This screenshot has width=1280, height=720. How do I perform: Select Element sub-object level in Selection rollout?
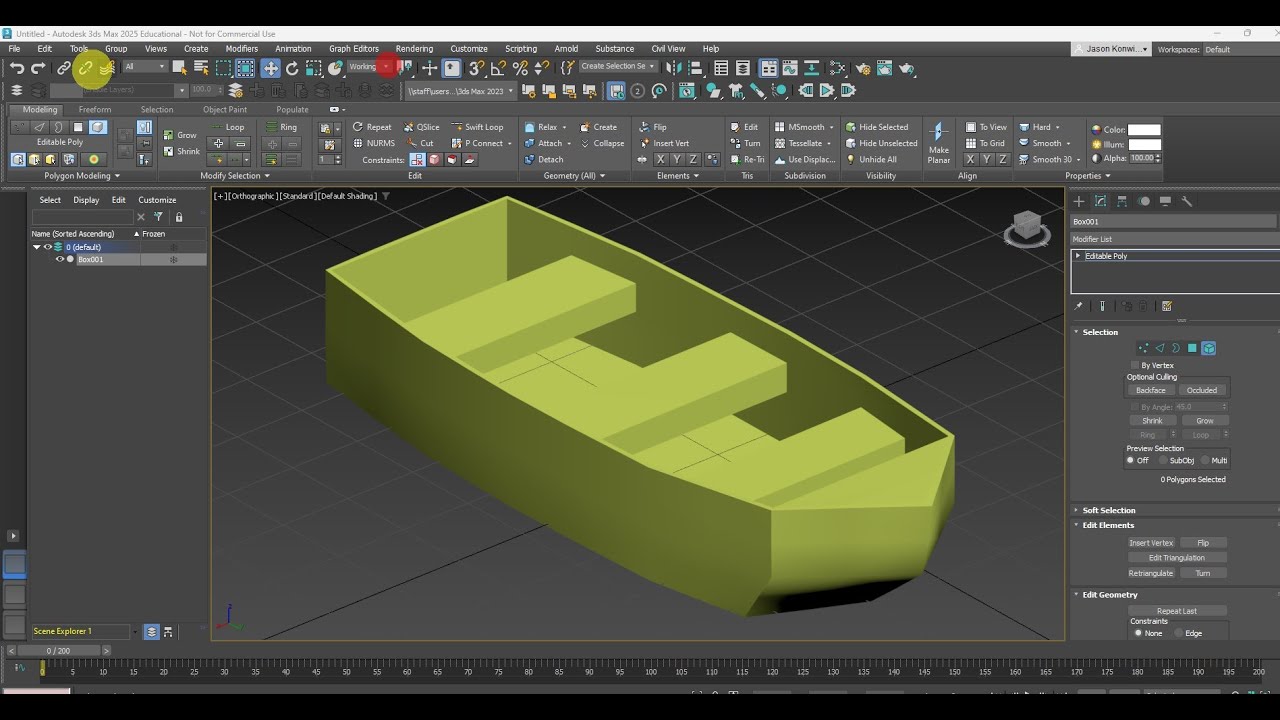(x=1209, y=348)
